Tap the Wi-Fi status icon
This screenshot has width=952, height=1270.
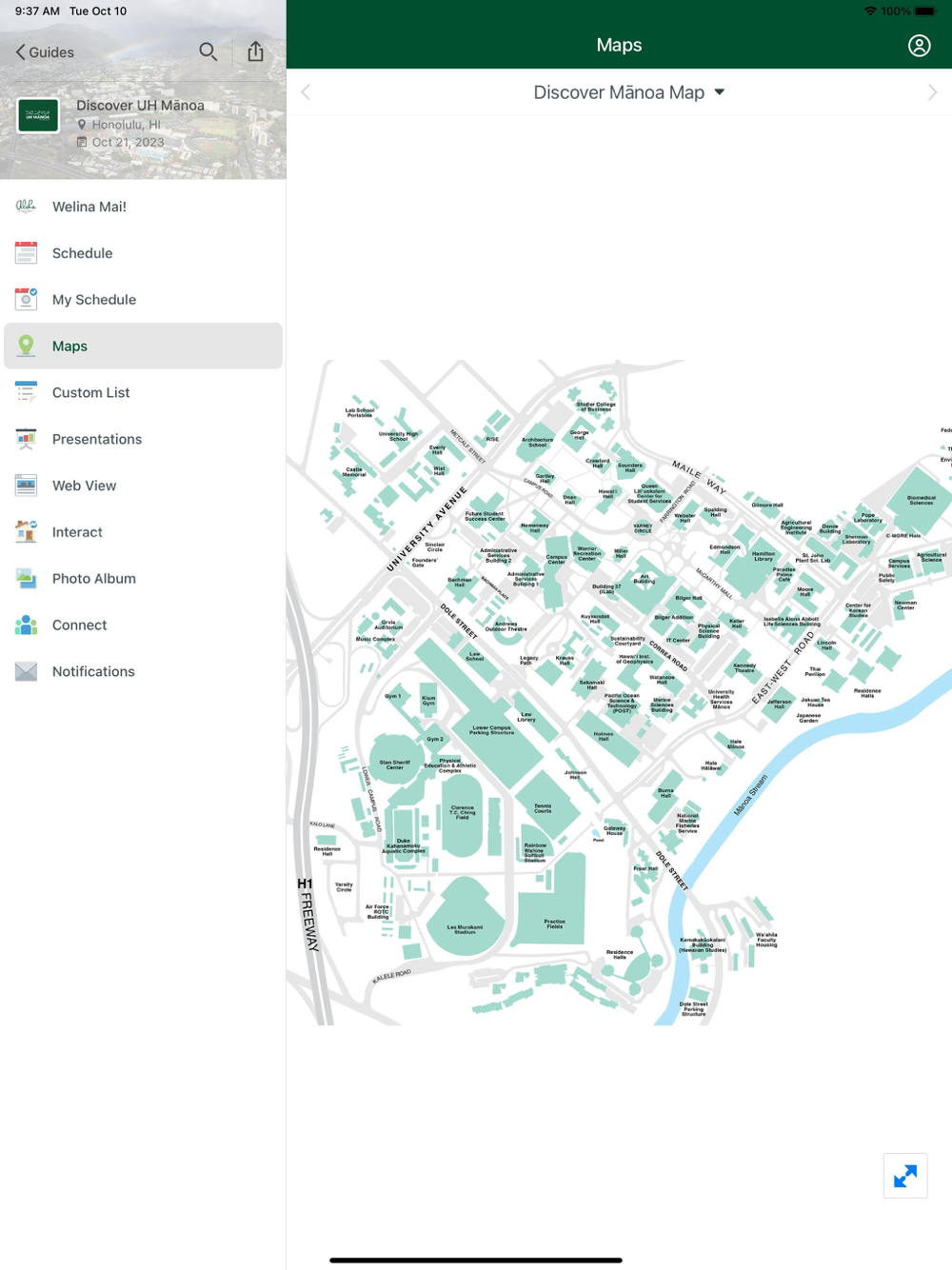click(870, 11)
